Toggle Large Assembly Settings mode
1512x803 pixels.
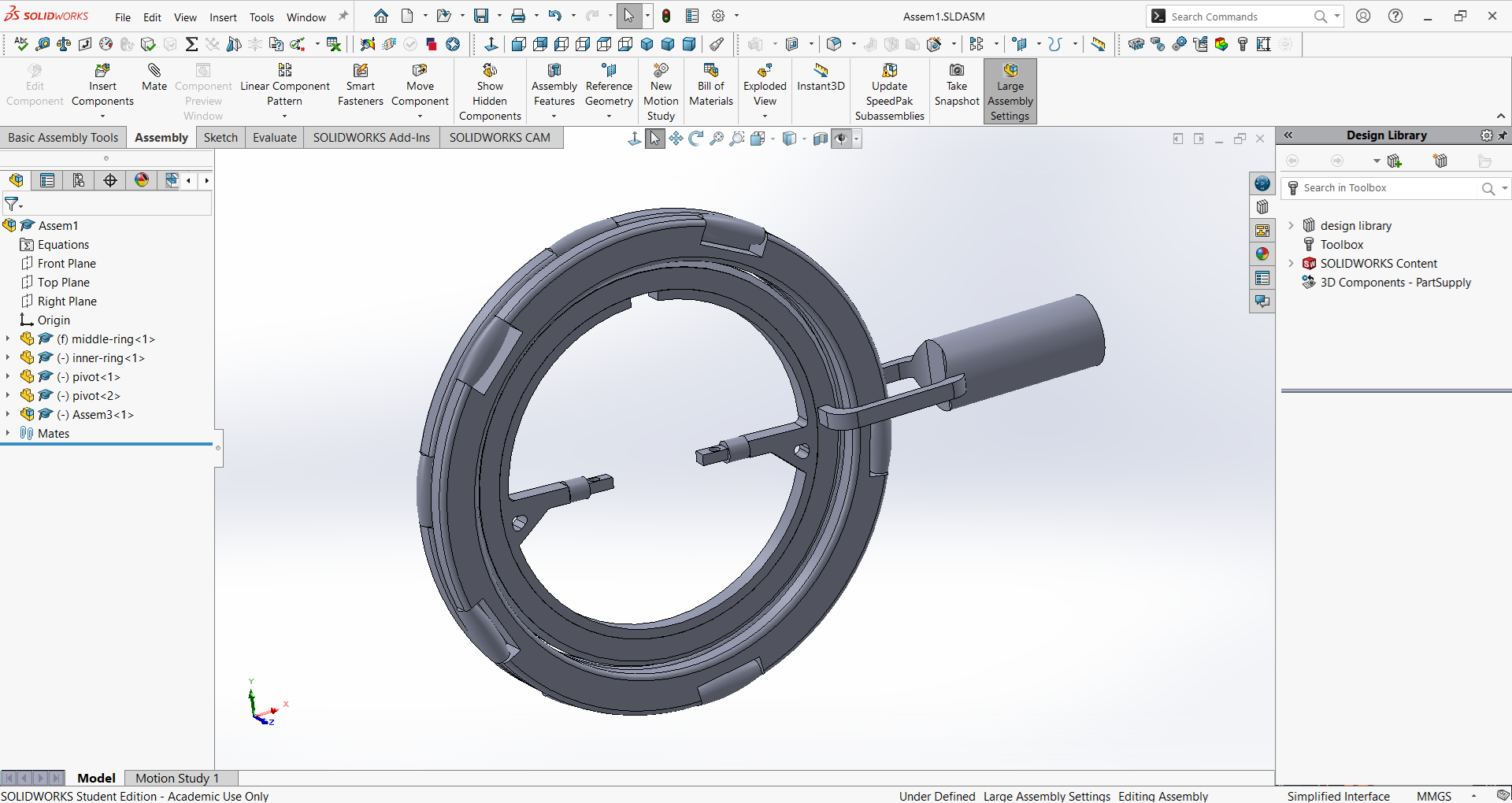pyautogui.click(x=1010, y=92)
